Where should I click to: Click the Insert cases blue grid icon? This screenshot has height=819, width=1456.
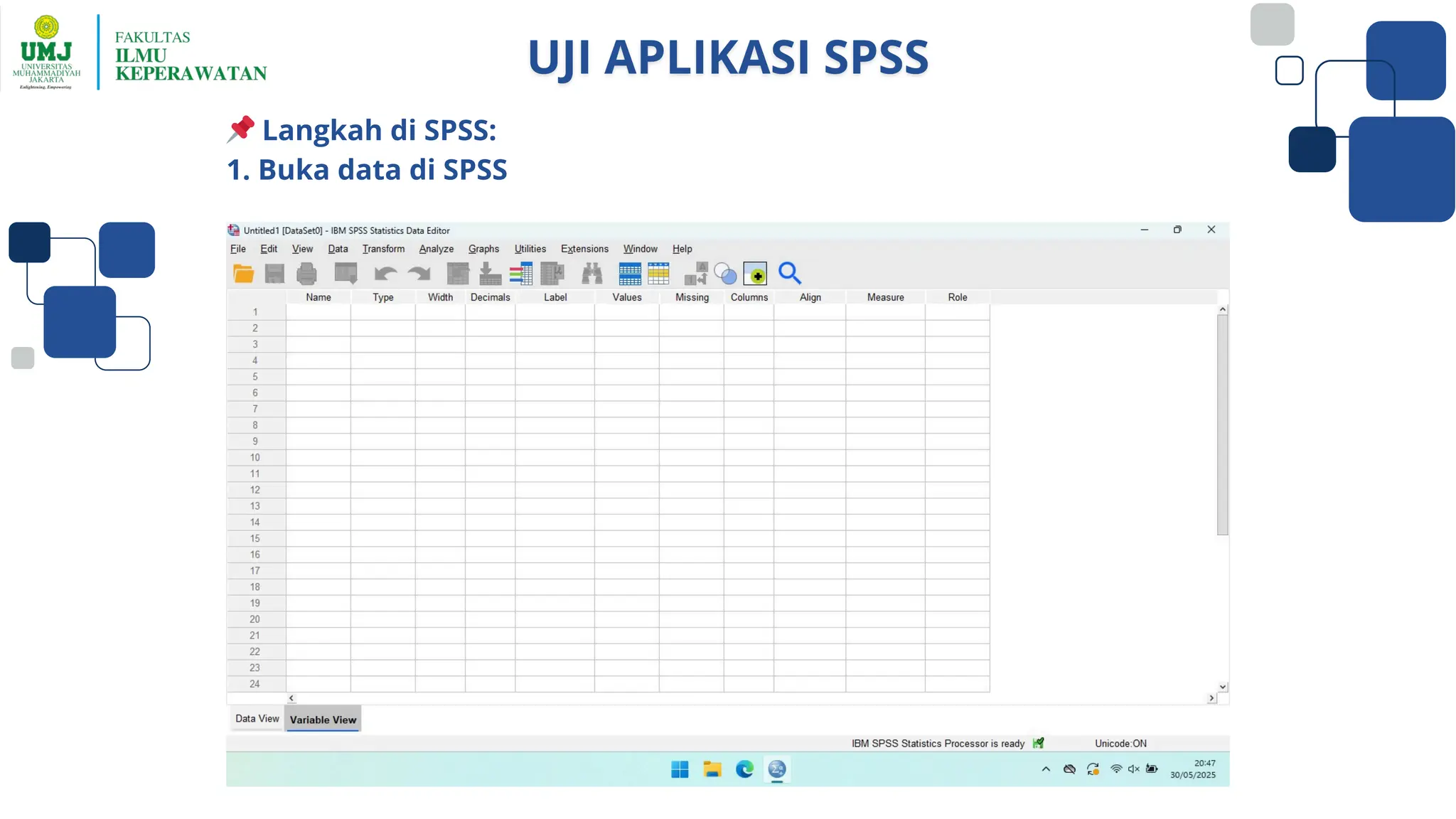tap(630, 274)
